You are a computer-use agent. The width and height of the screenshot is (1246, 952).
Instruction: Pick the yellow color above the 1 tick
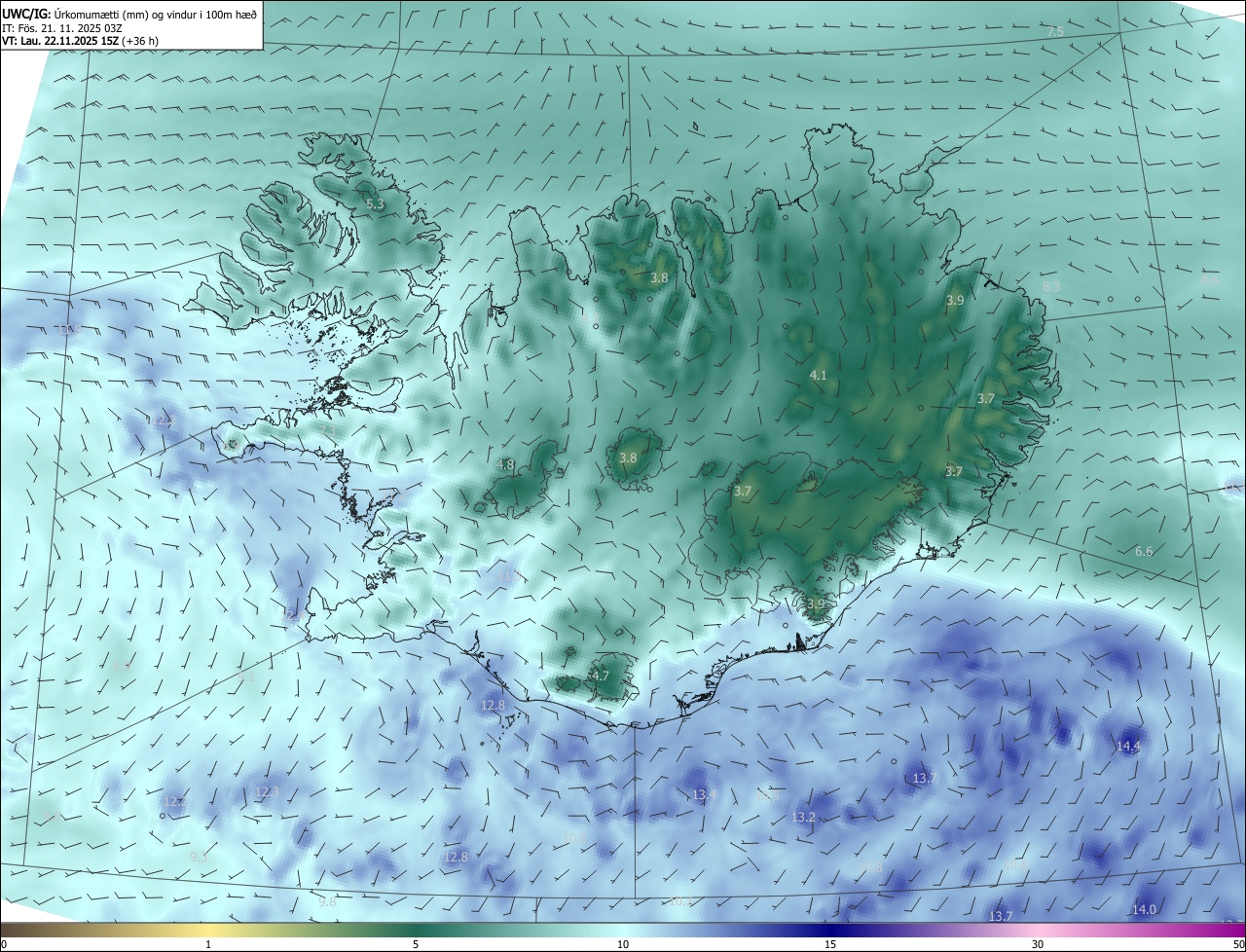[208, 930]
